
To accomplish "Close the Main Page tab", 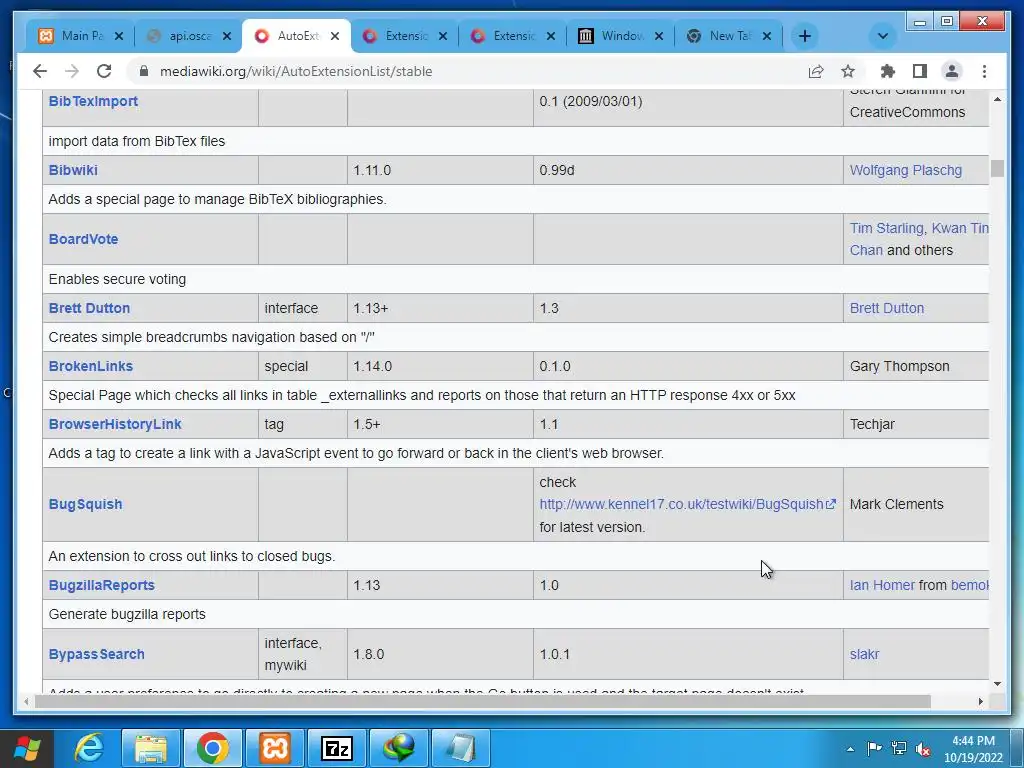I will click(x=119, y=37).
